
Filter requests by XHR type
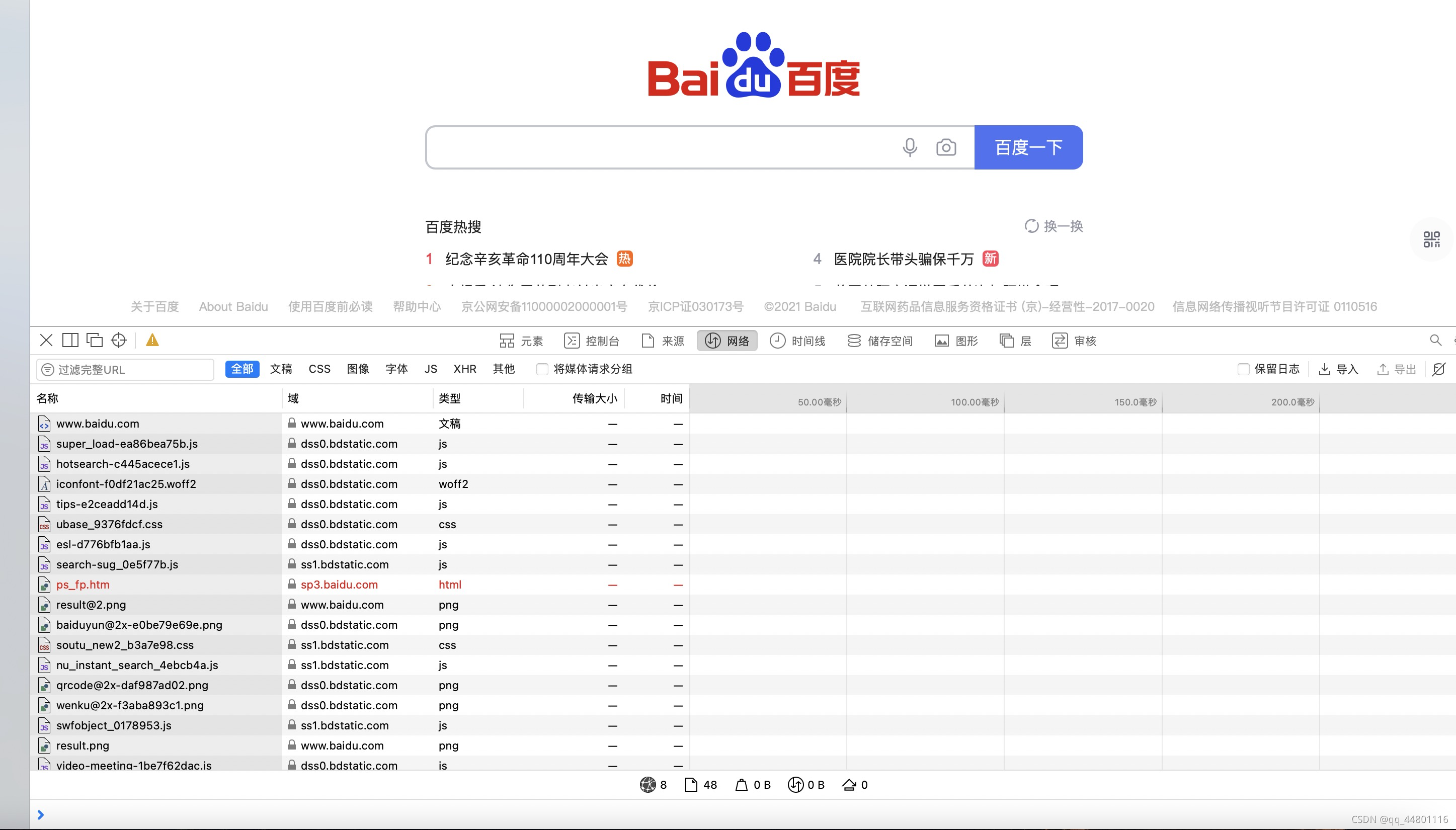464,369
